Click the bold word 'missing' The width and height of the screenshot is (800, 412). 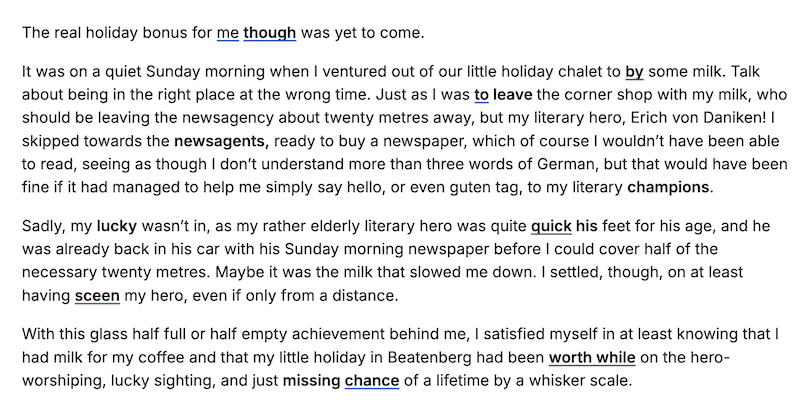[x=311, y=381]
